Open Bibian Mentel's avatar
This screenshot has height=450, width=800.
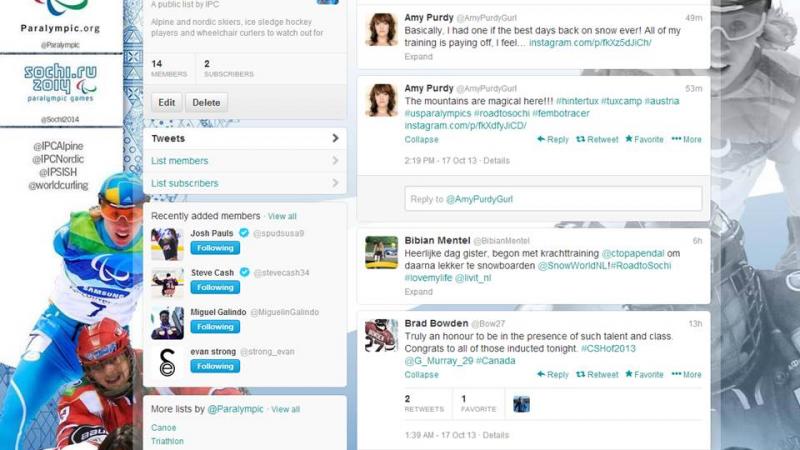[381, 252]
